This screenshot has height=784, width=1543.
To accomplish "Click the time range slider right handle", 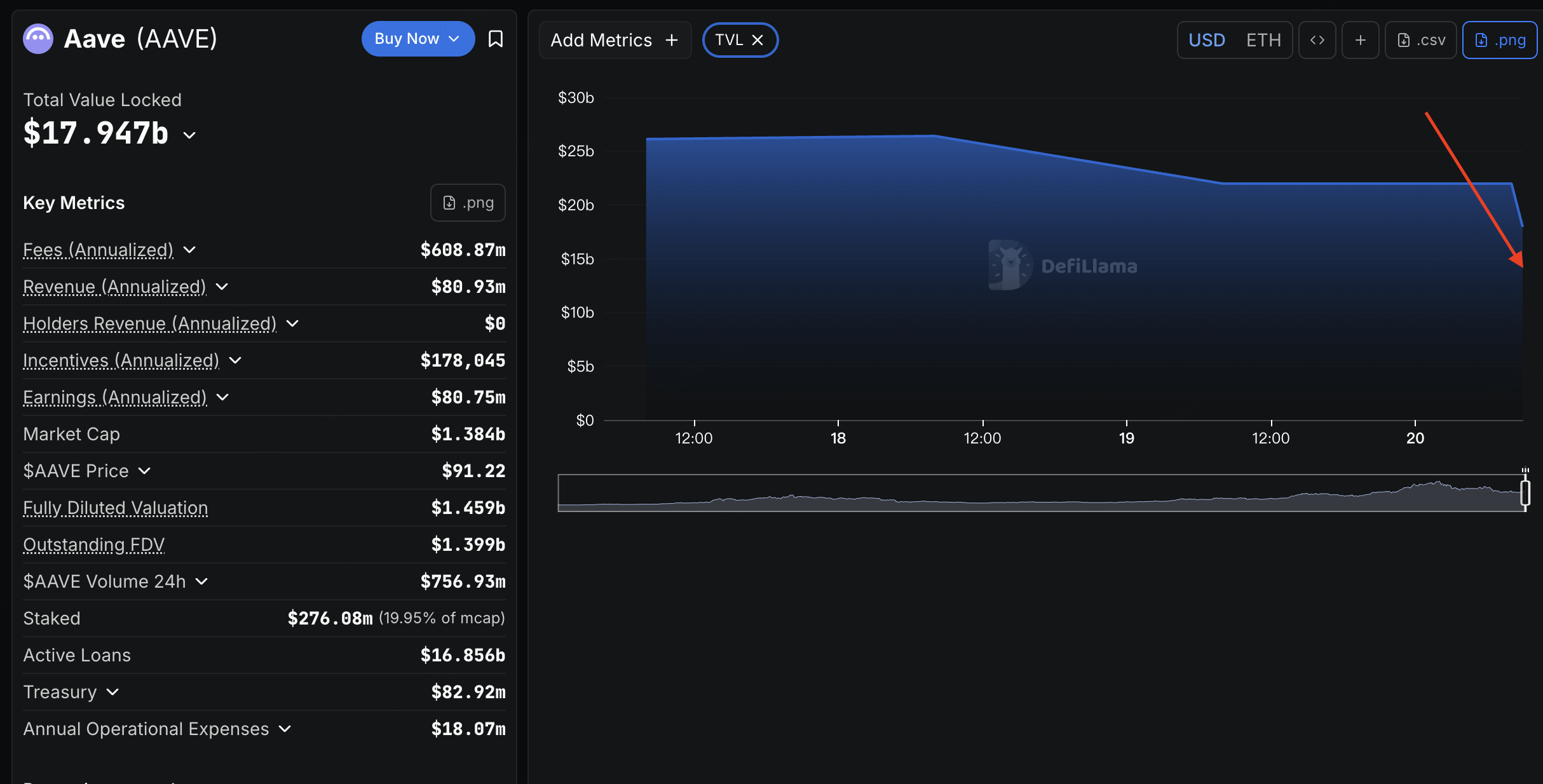I will click(1525, 492).
